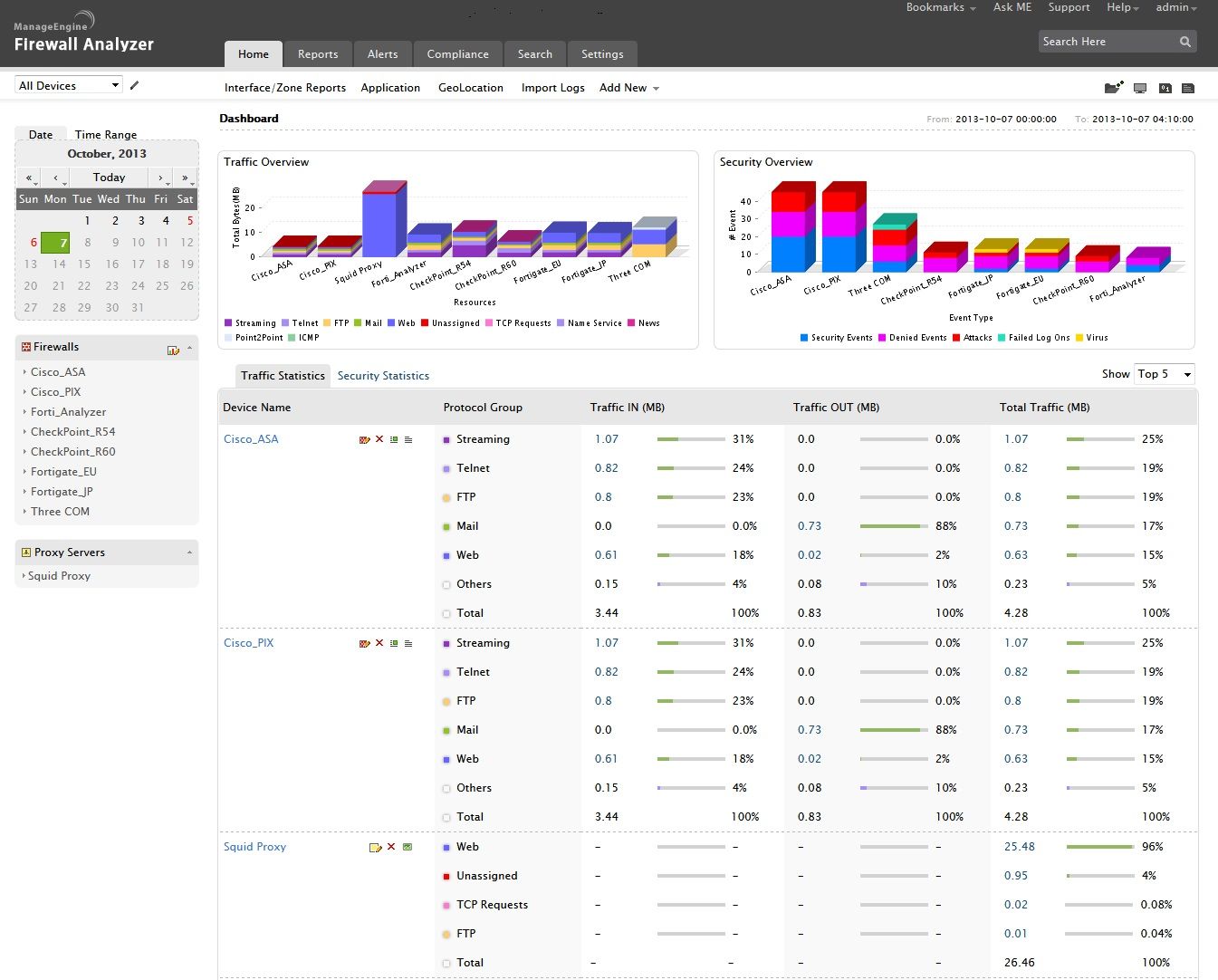Switch to the Security Statistics tab

point(383,376)
